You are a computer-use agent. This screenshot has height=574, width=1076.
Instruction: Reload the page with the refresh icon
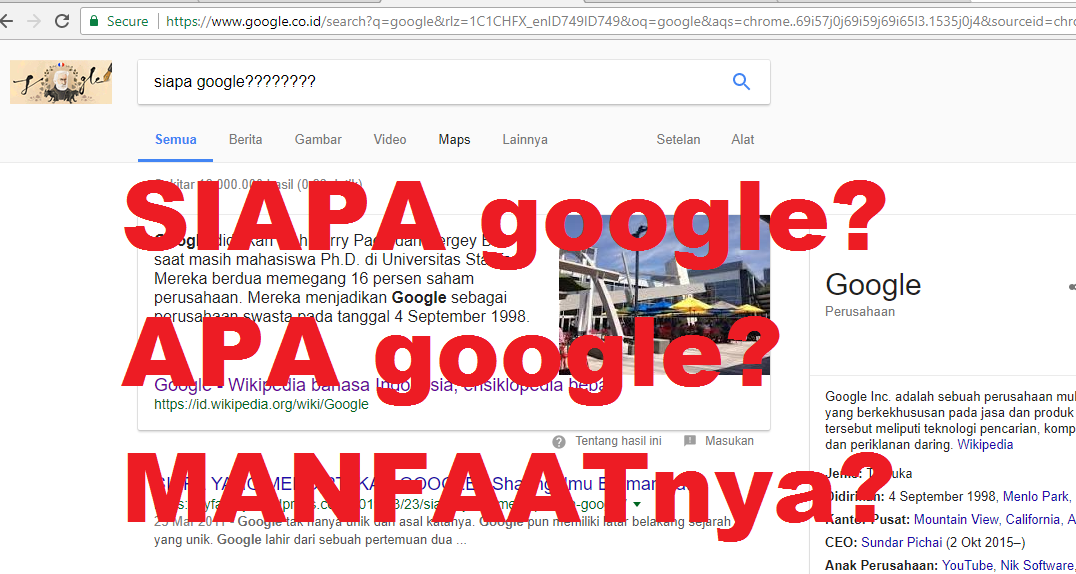[62, 21]
